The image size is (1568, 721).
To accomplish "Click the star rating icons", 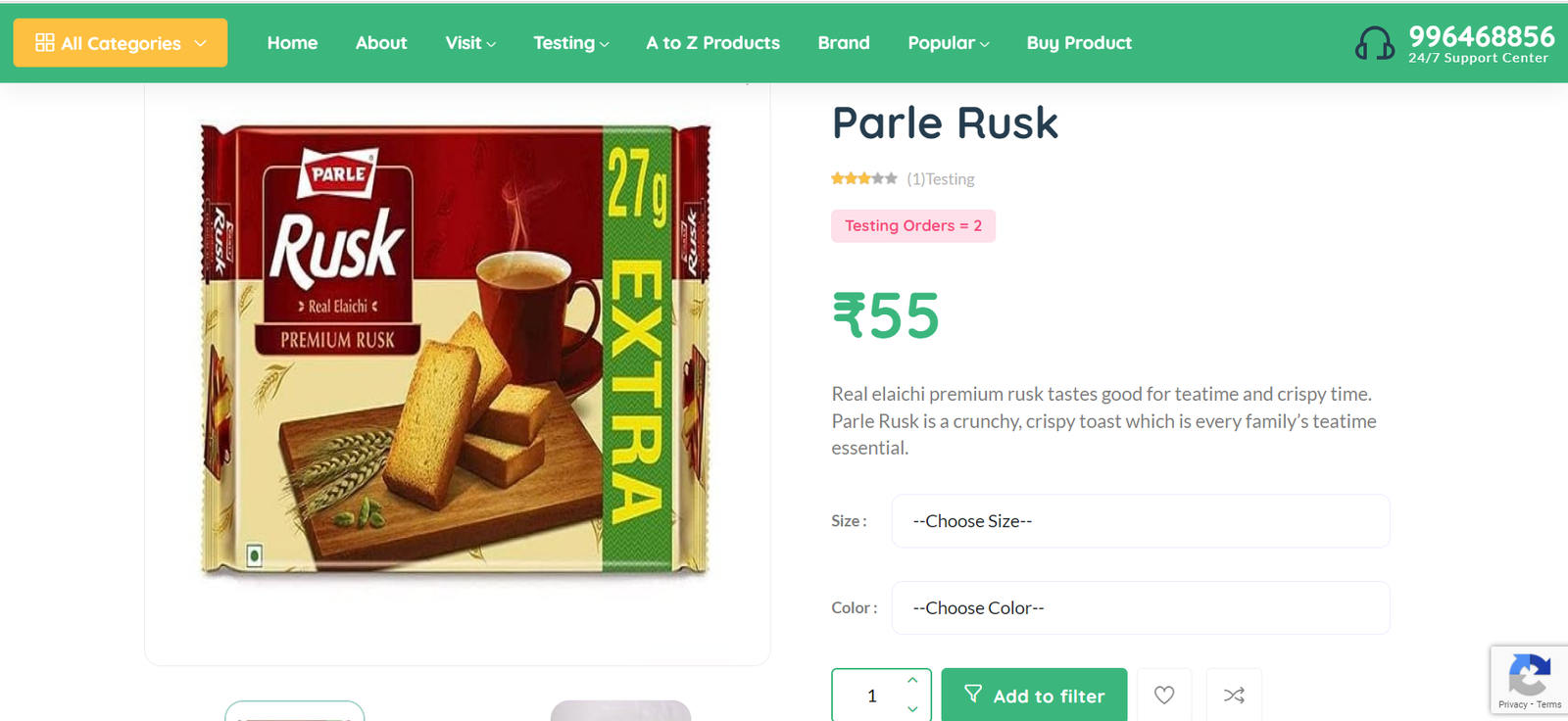I will coord(863,178).
